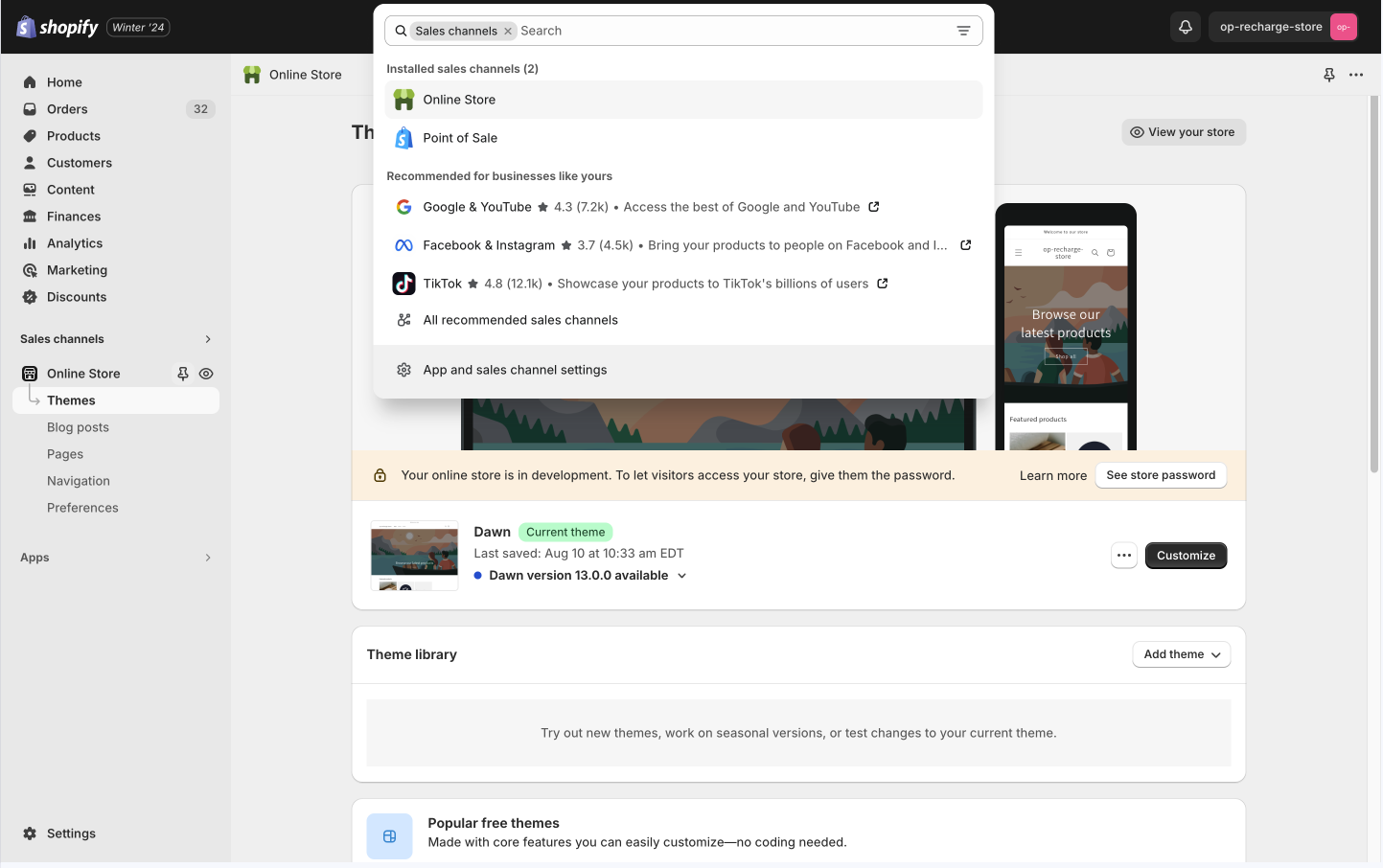Click the Meta logo icon
1383x868 pixels.
tap(404, 245)
